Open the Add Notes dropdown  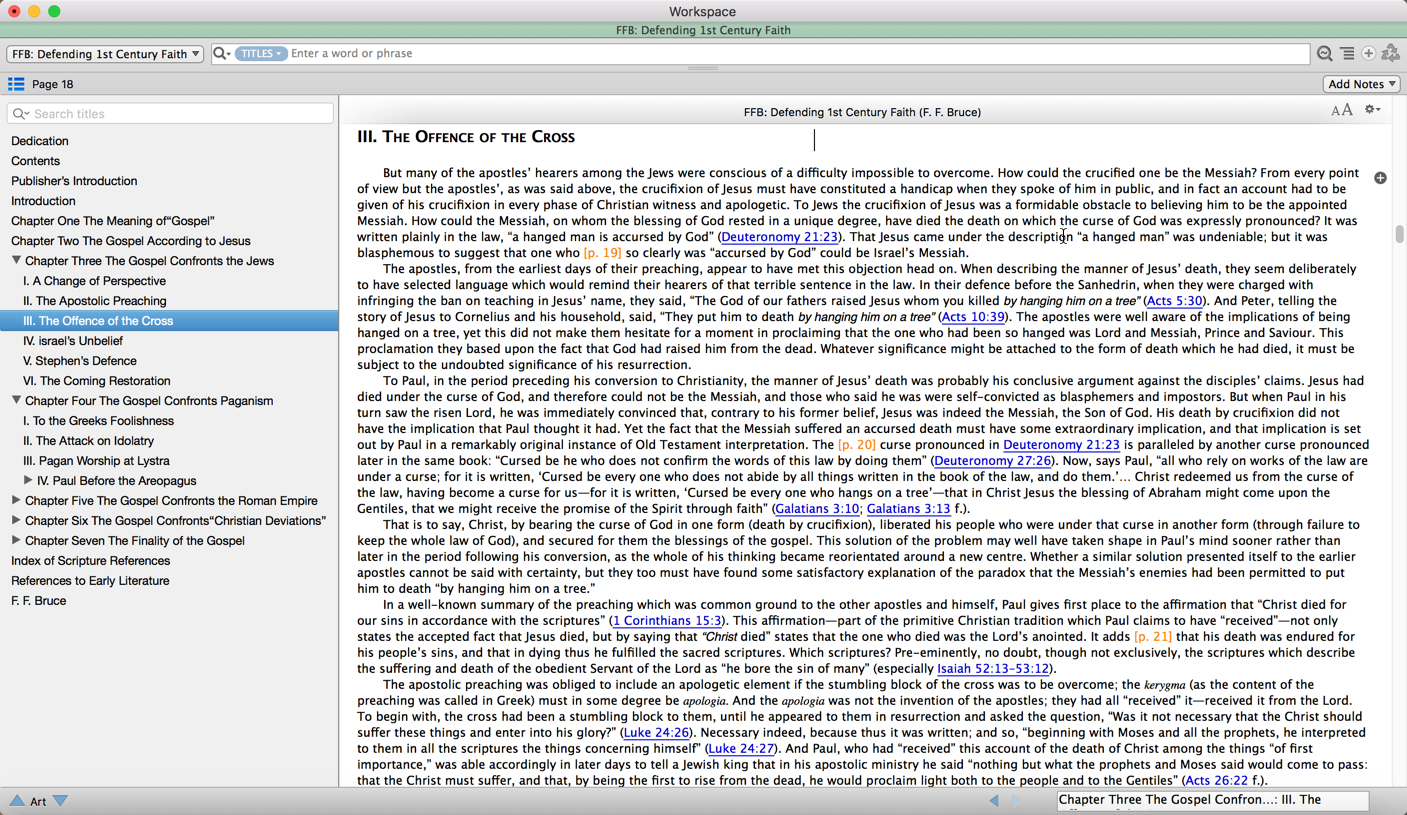click(1362, 84)
